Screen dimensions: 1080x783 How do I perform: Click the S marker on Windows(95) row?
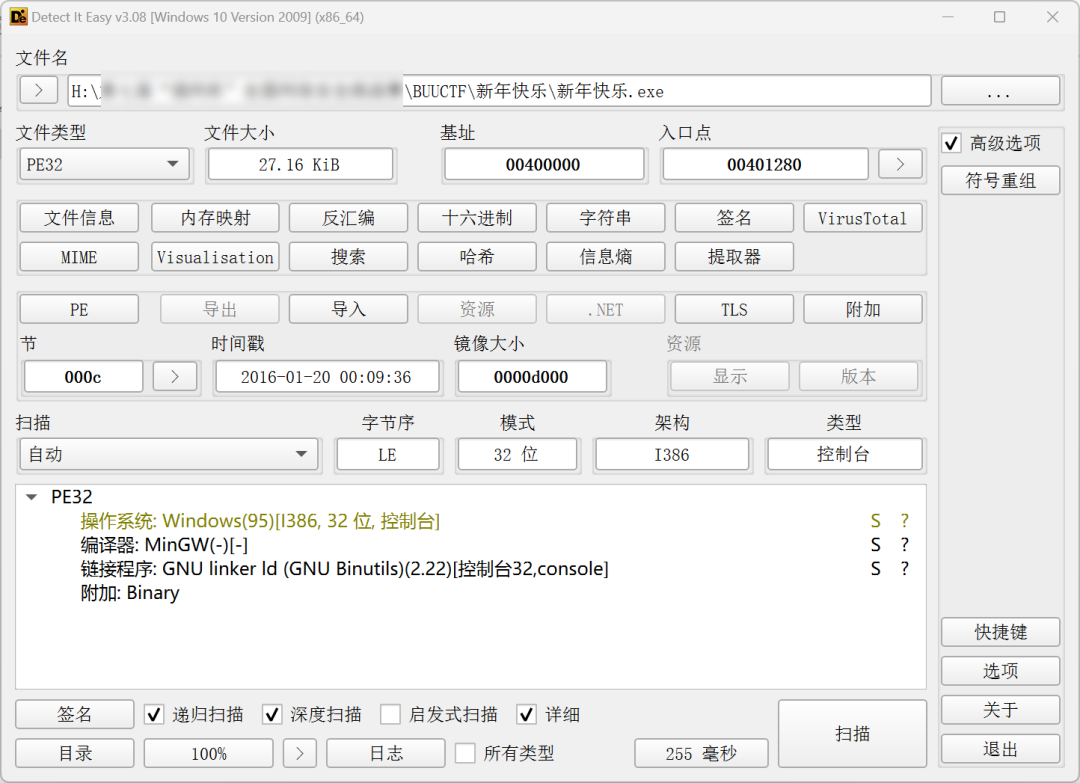tap(875, 521)
